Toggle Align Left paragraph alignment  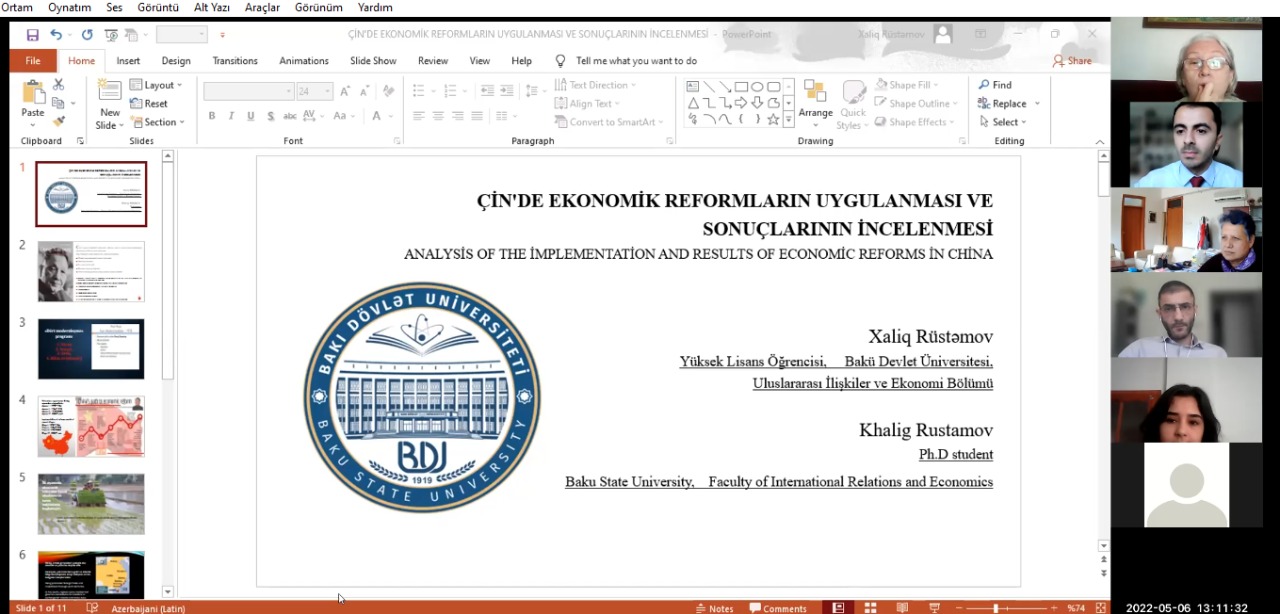[419, 116]
